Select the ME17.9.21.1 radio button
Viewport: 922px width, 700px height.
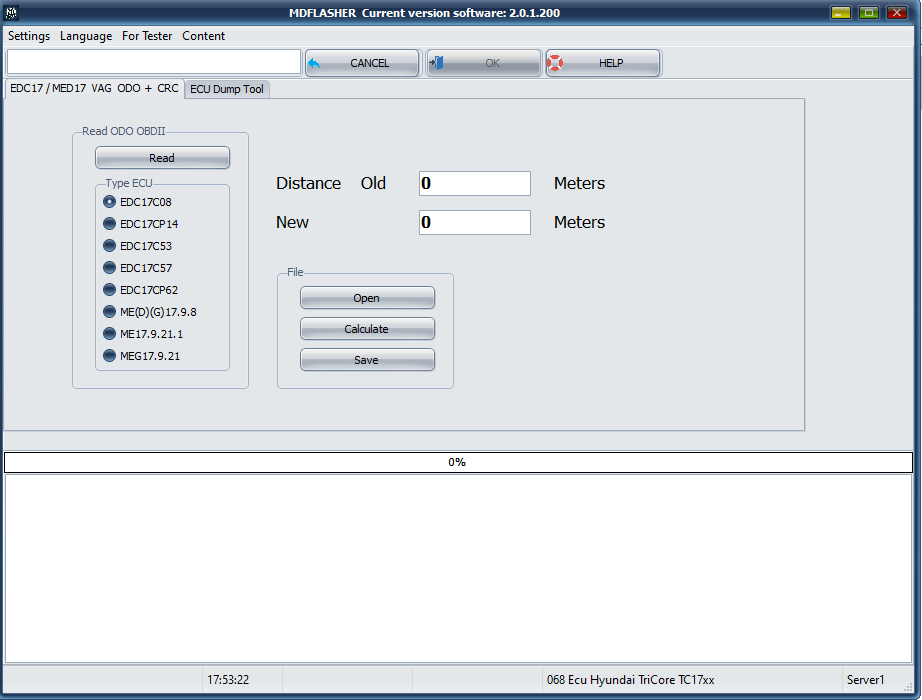point(110,334)
